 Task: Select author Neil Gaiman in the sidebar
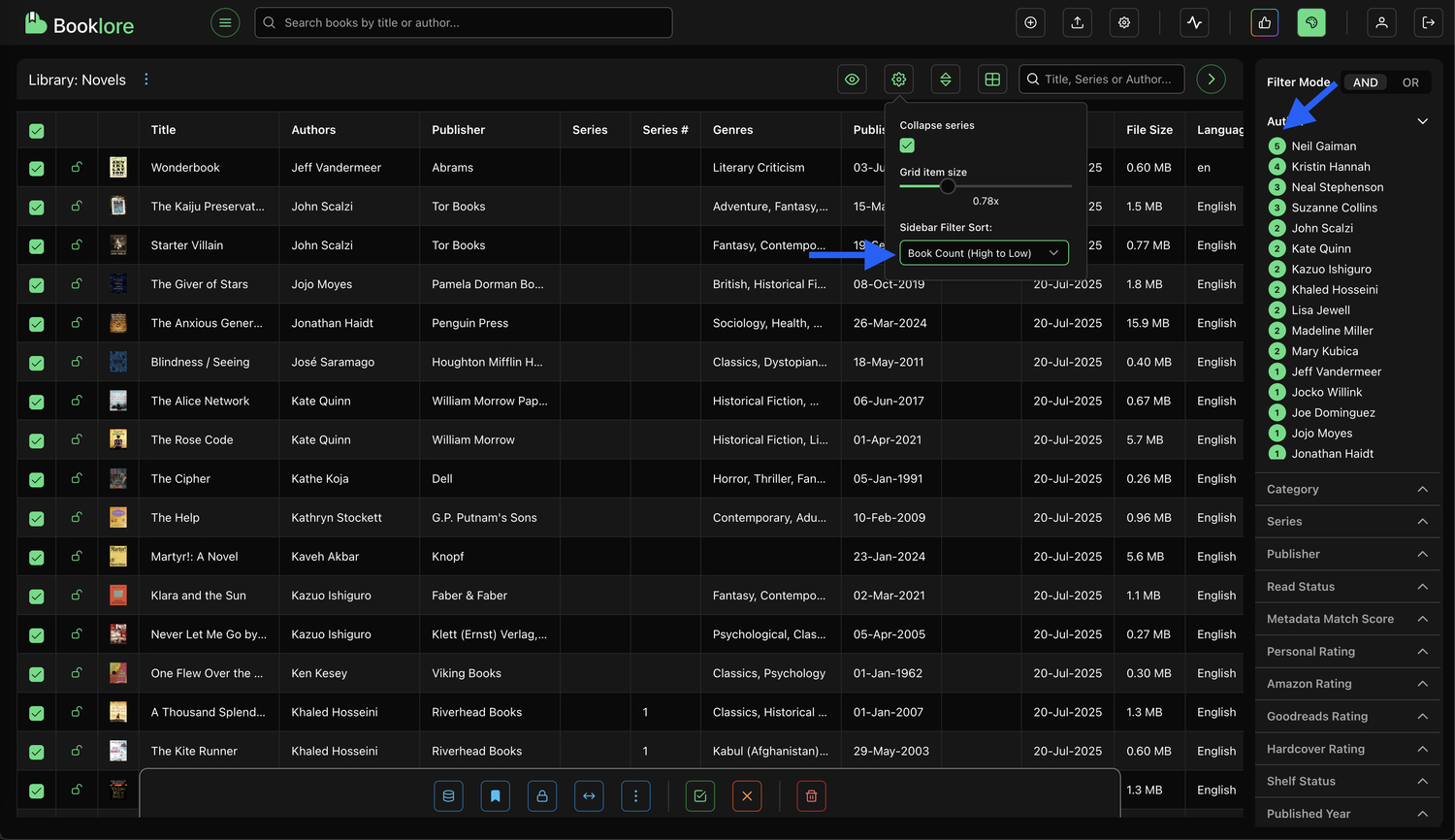tap(1322, 145)
